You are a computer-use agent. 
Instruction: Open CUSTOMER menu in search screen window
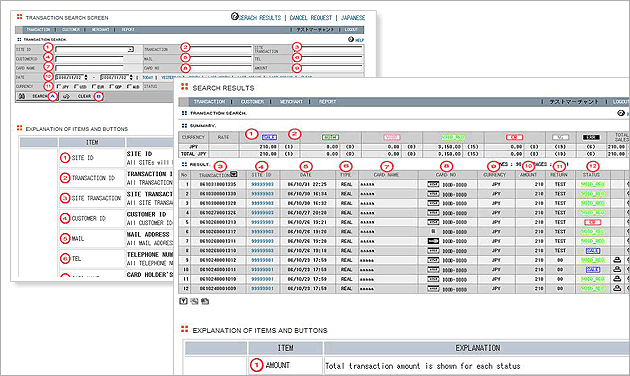[71, 30]
